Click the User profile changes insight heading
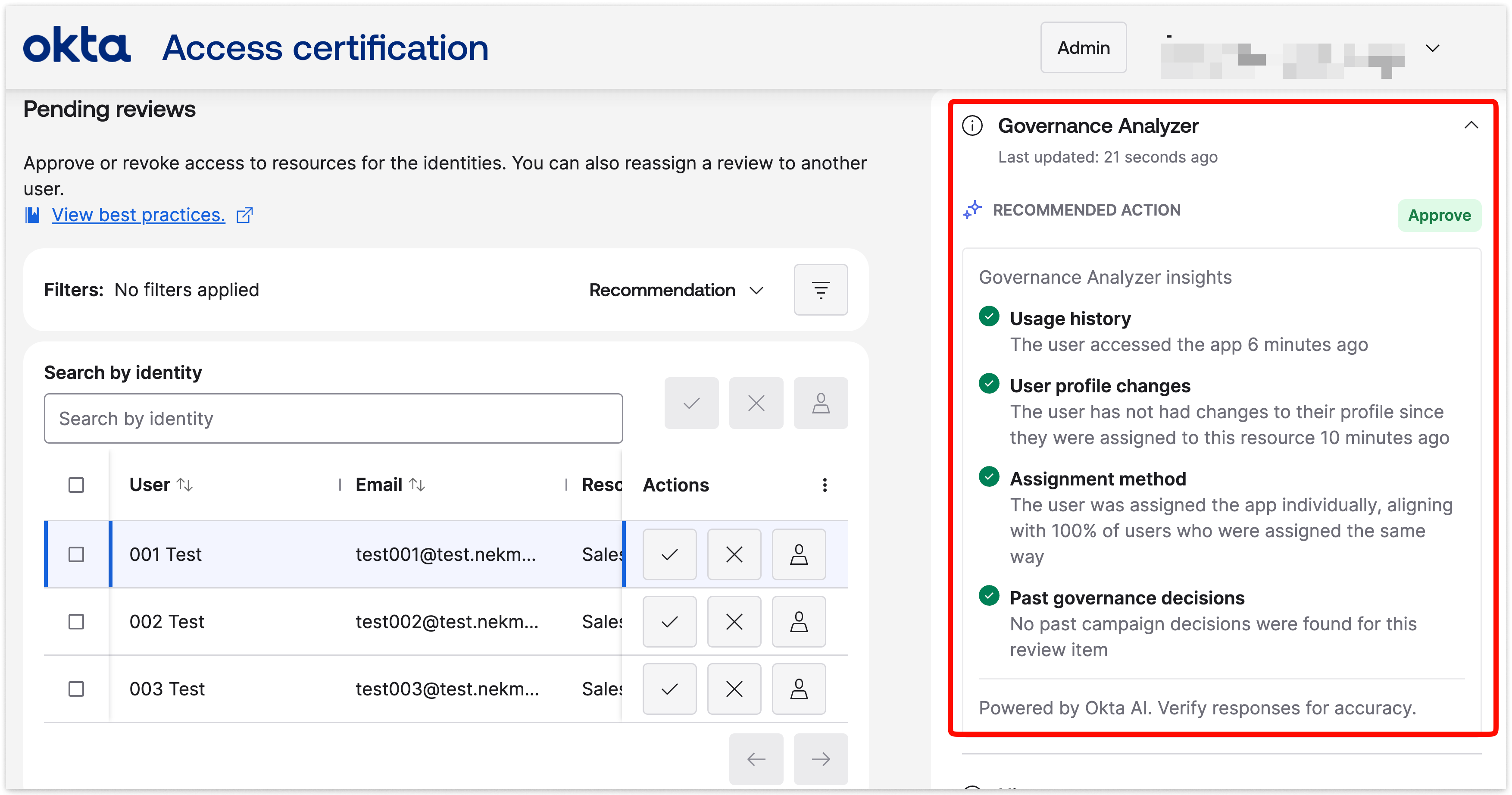 click(x=1100, y=386)
